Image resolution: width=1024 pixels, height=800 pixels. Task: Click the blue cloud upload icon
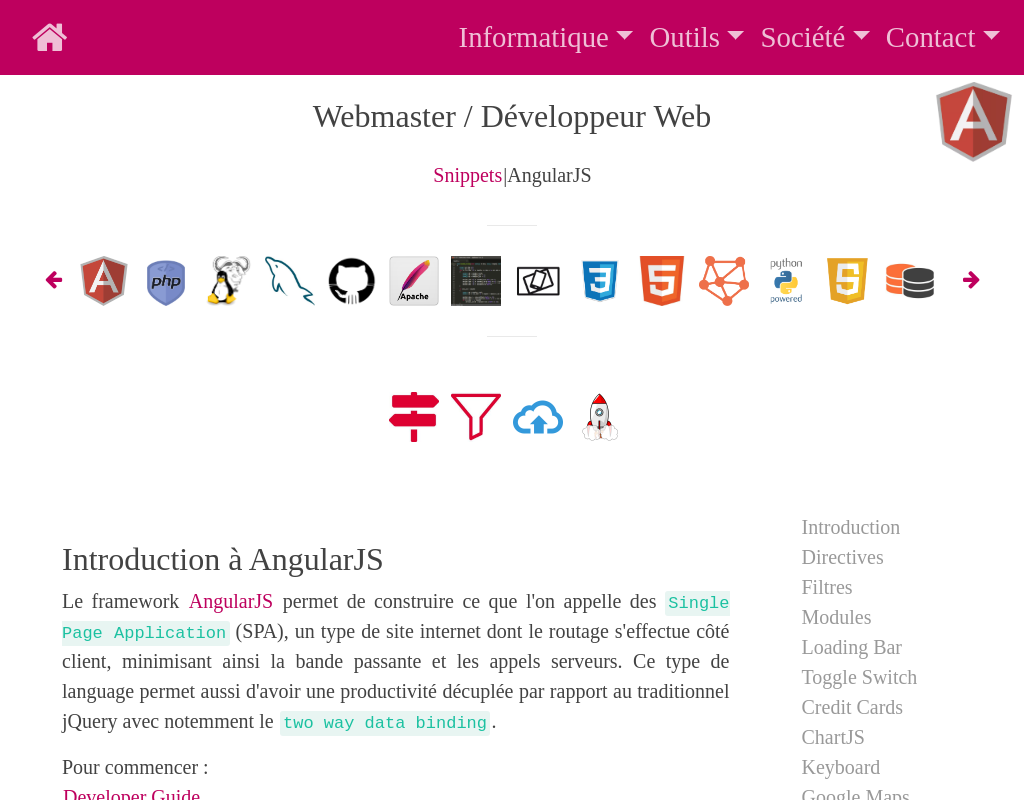[x=538, y=417]
